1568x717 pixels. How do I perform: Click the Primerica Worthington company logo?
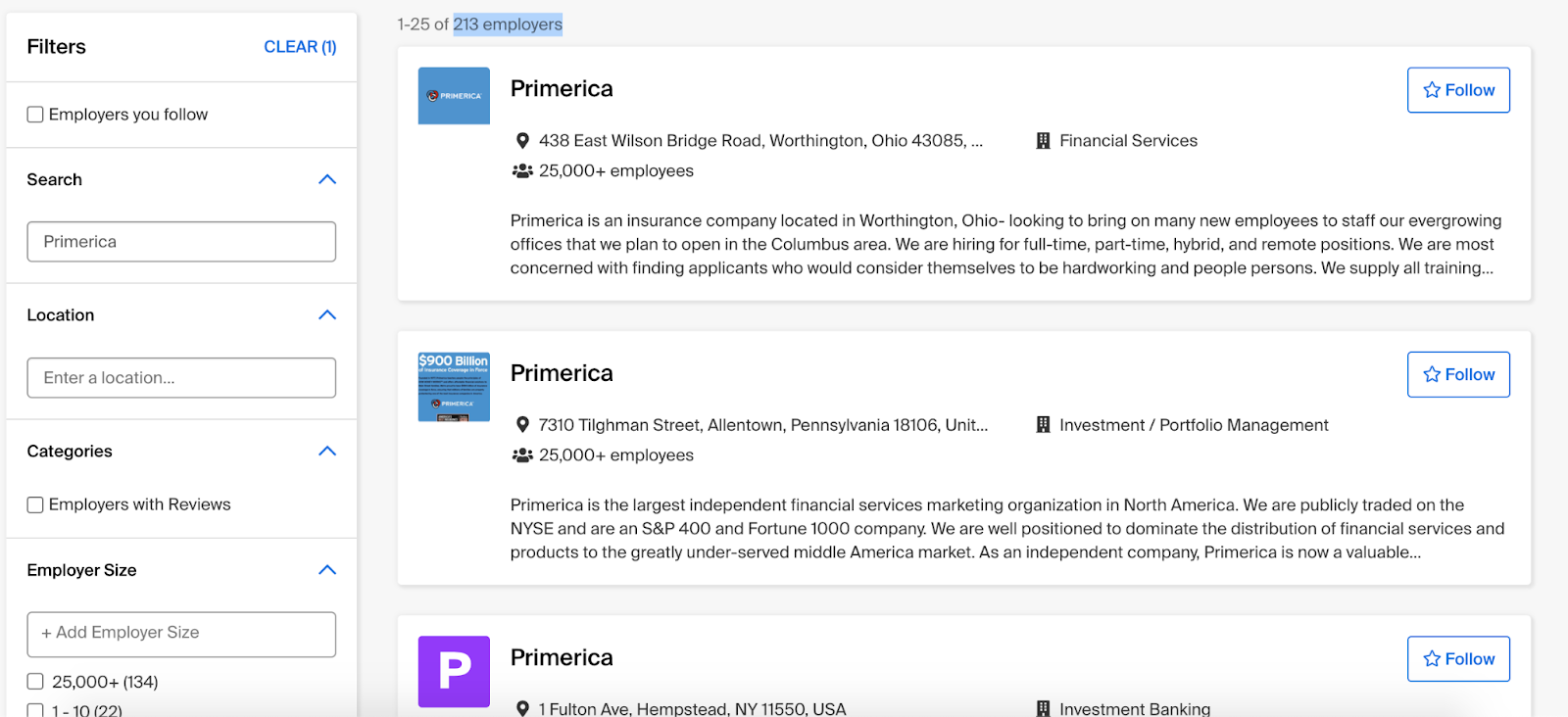click(x=454, y=96)
